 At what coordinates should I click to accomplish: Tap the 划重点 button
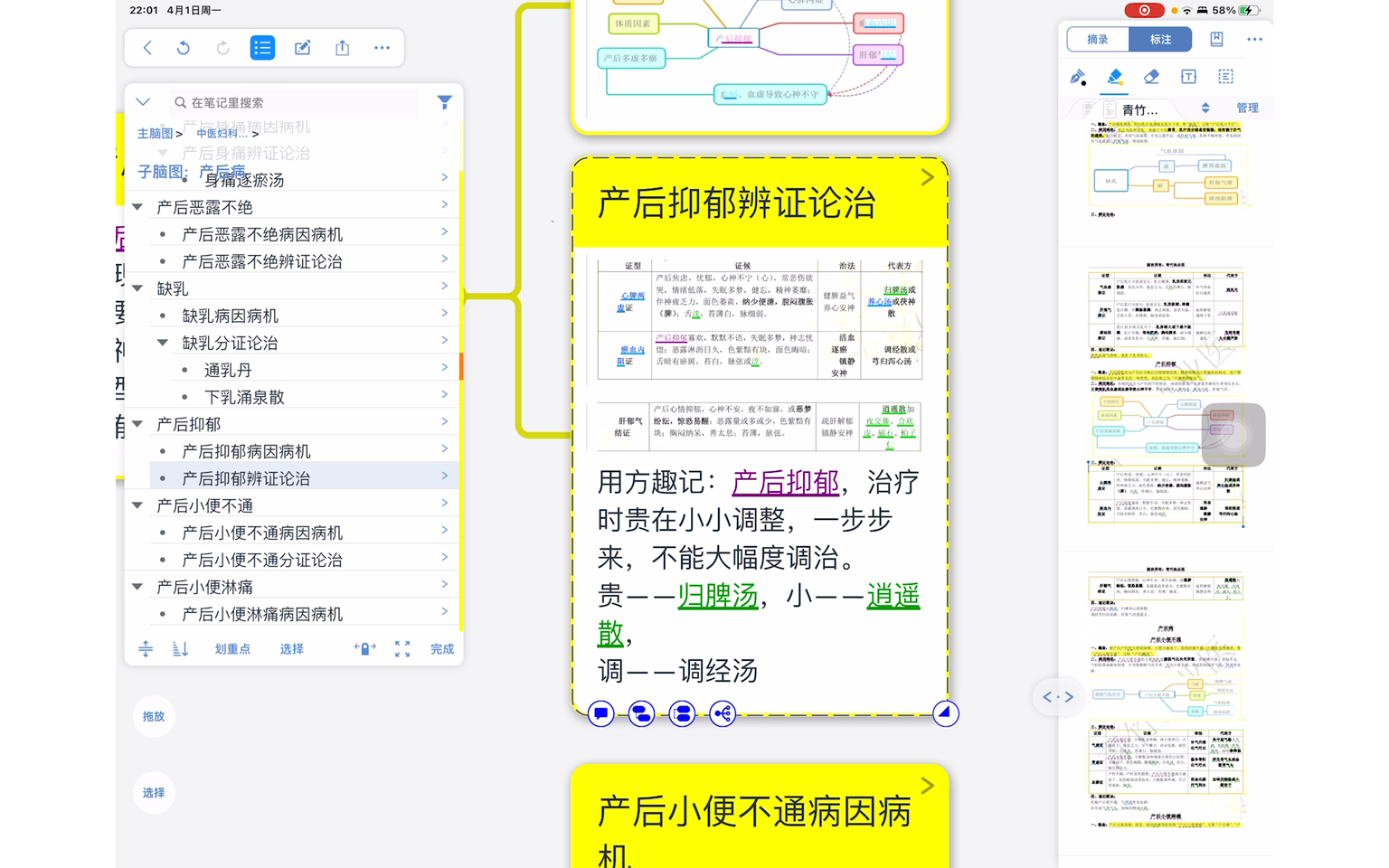232,649
